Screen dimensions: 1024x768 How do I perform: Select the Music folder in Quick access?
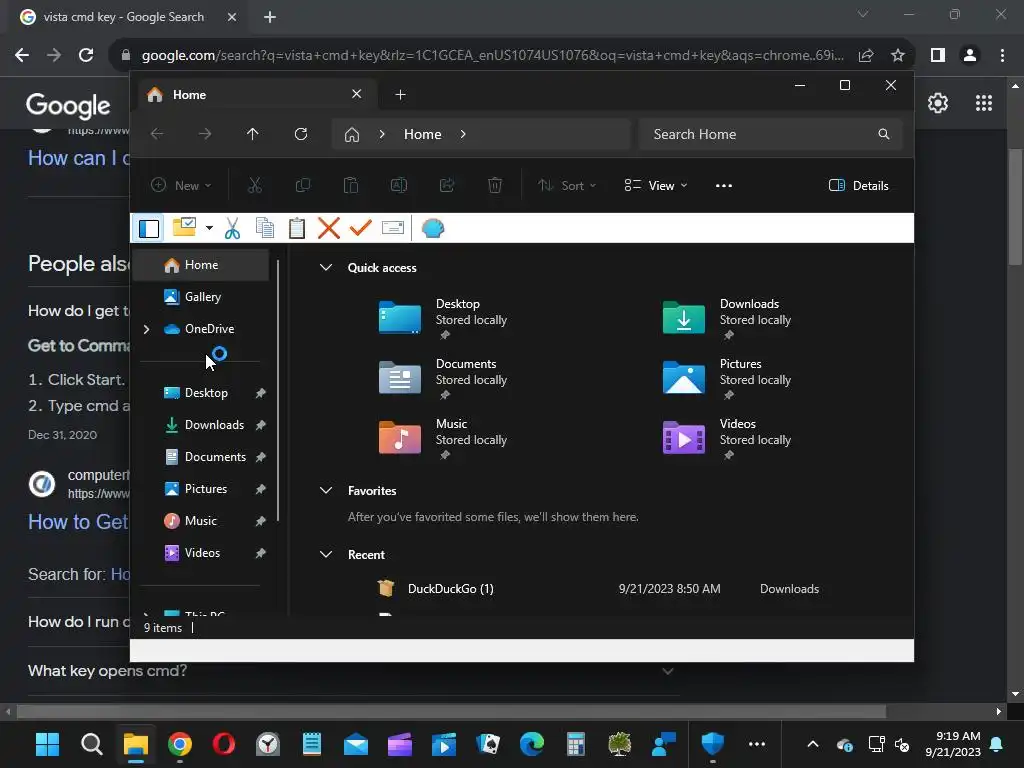(x=444, y=439)
